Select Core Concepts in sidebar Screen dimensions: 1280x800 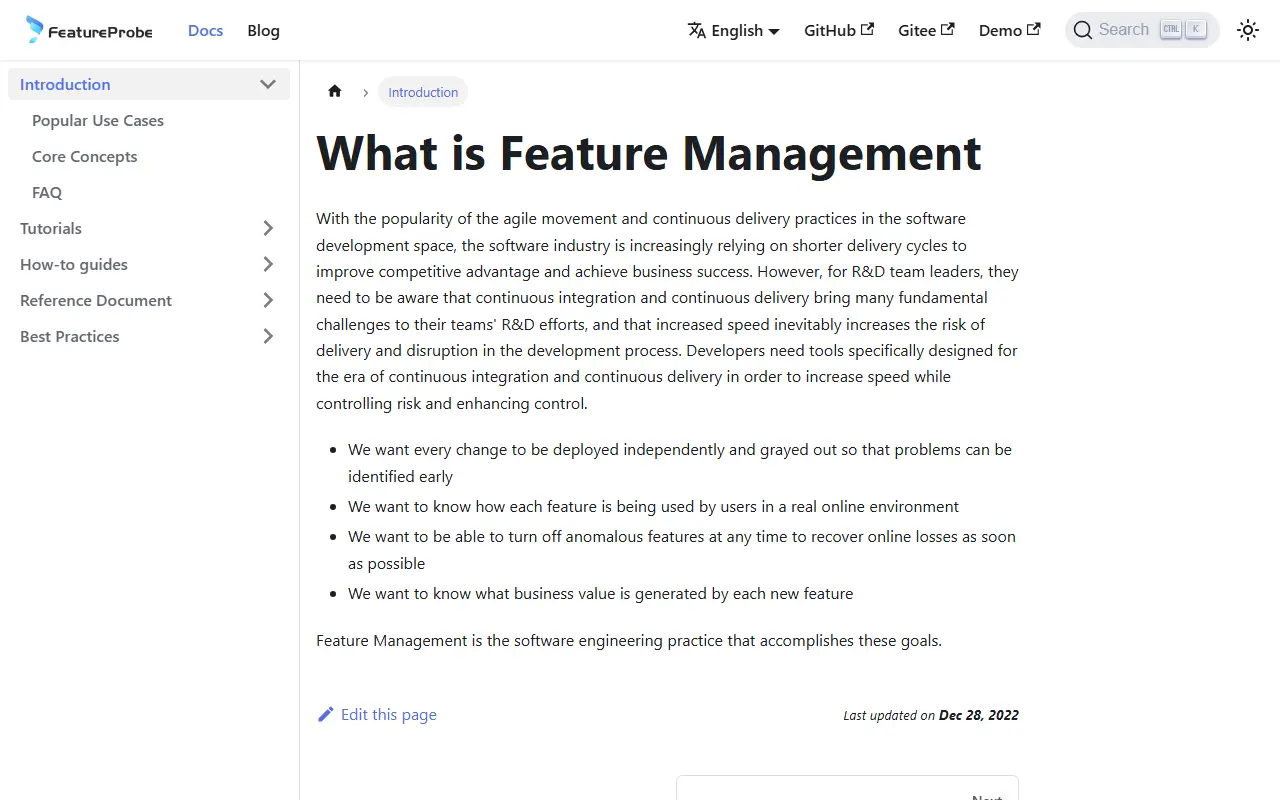(x=85, y=156)
